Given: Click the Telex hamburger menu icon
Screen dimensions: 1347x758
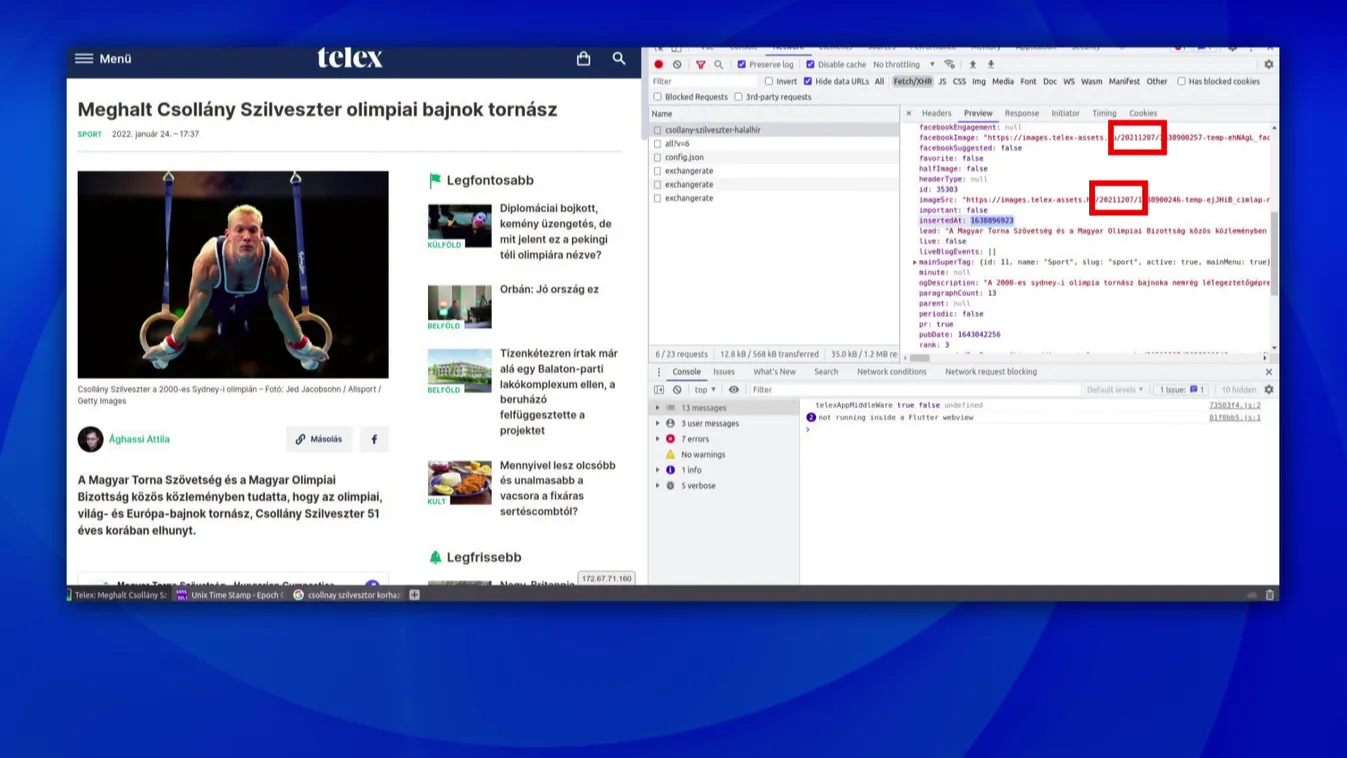Looking at the screenshot, I should (x=84, y=58).
